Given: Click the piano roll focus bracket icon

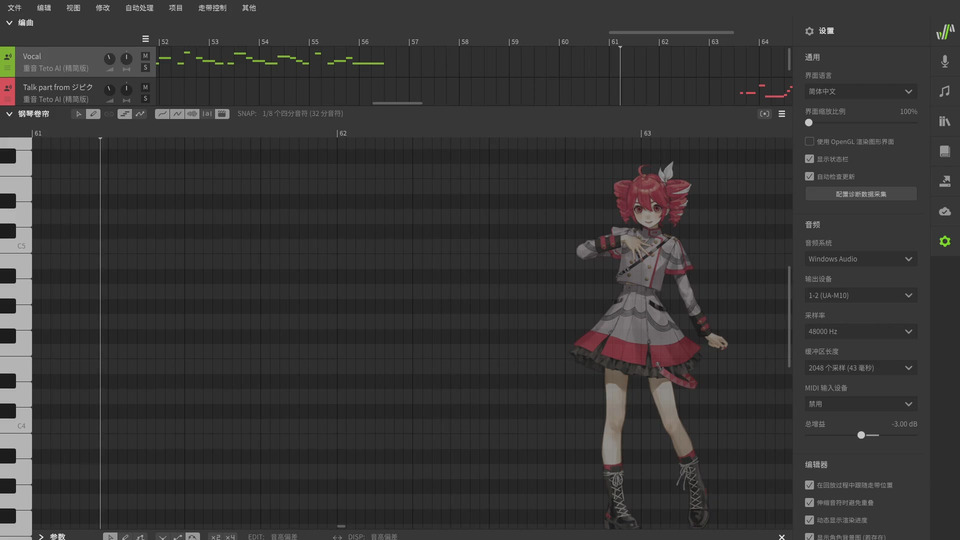Looking at the screenshot, I should (x=764, y=114).
